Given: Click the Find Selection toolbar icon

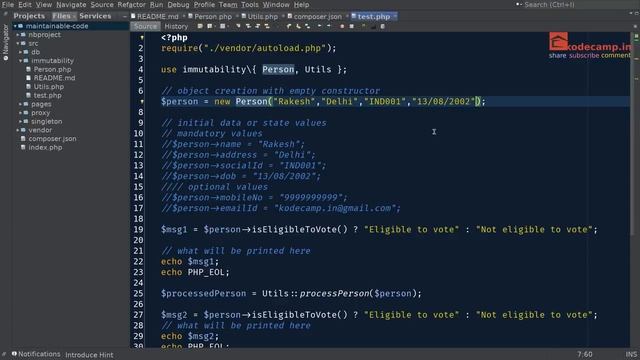Looking at the screenshot, I should [238, 26].
